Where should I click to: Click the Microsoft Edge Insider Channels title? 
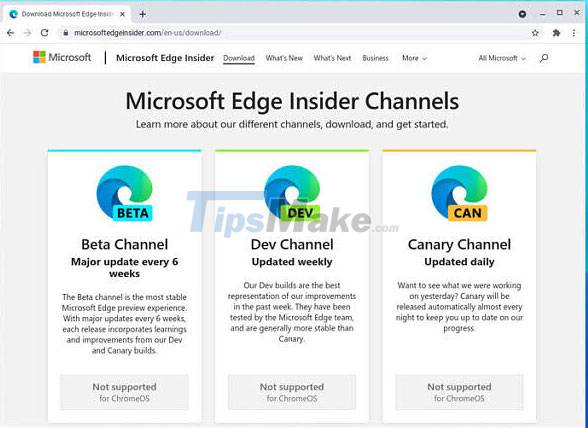click(292, 101)
